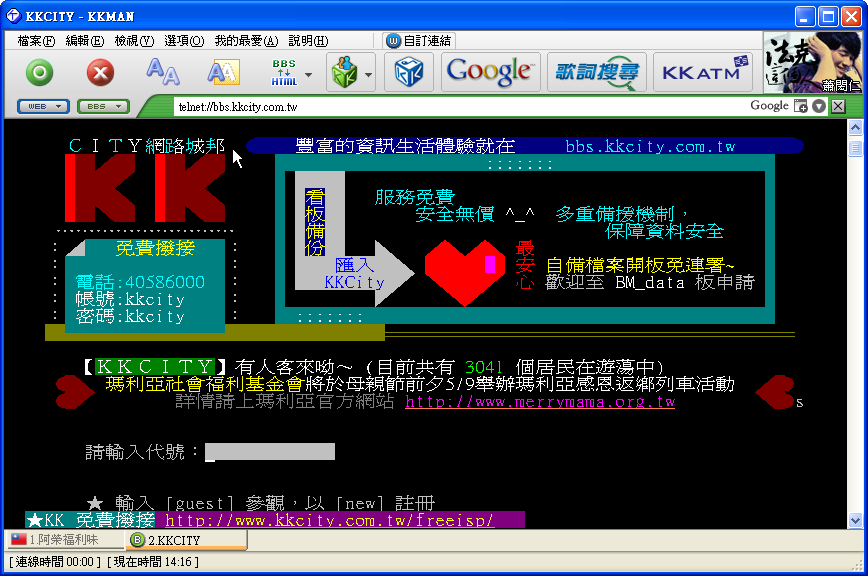
Task: Click the scrollbar down arrow
Action: click(x=855, y=520)
